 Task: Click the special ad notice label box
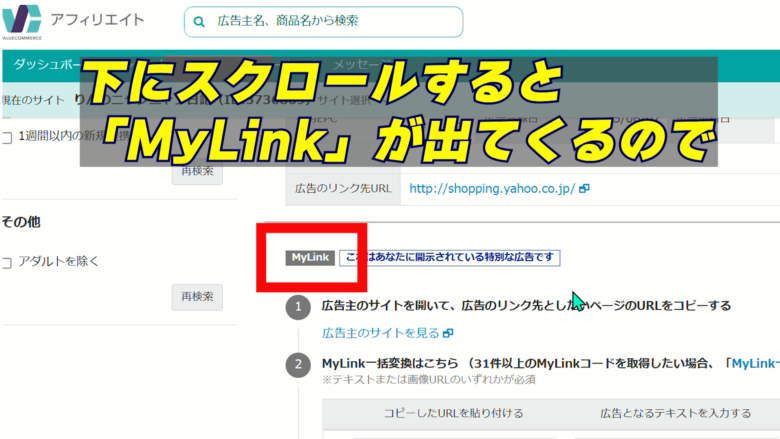(x=449, y=258)
